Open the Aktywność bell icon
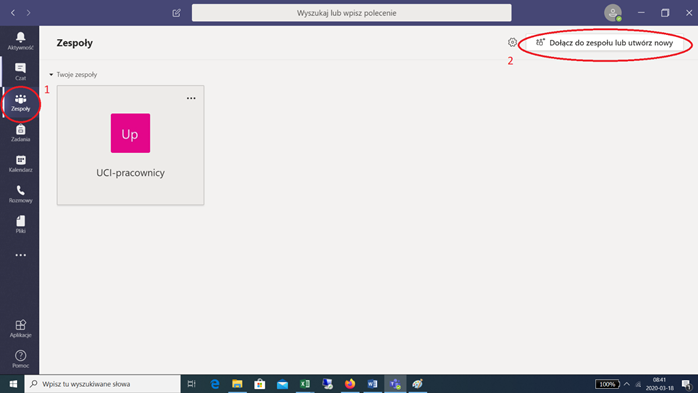This screenshot has width=698, height=393. (20, 41)
